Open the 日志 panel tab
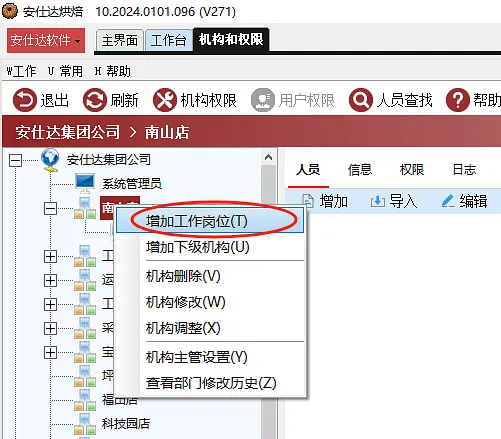Screen dimensions: 501x439 point(464,170)
